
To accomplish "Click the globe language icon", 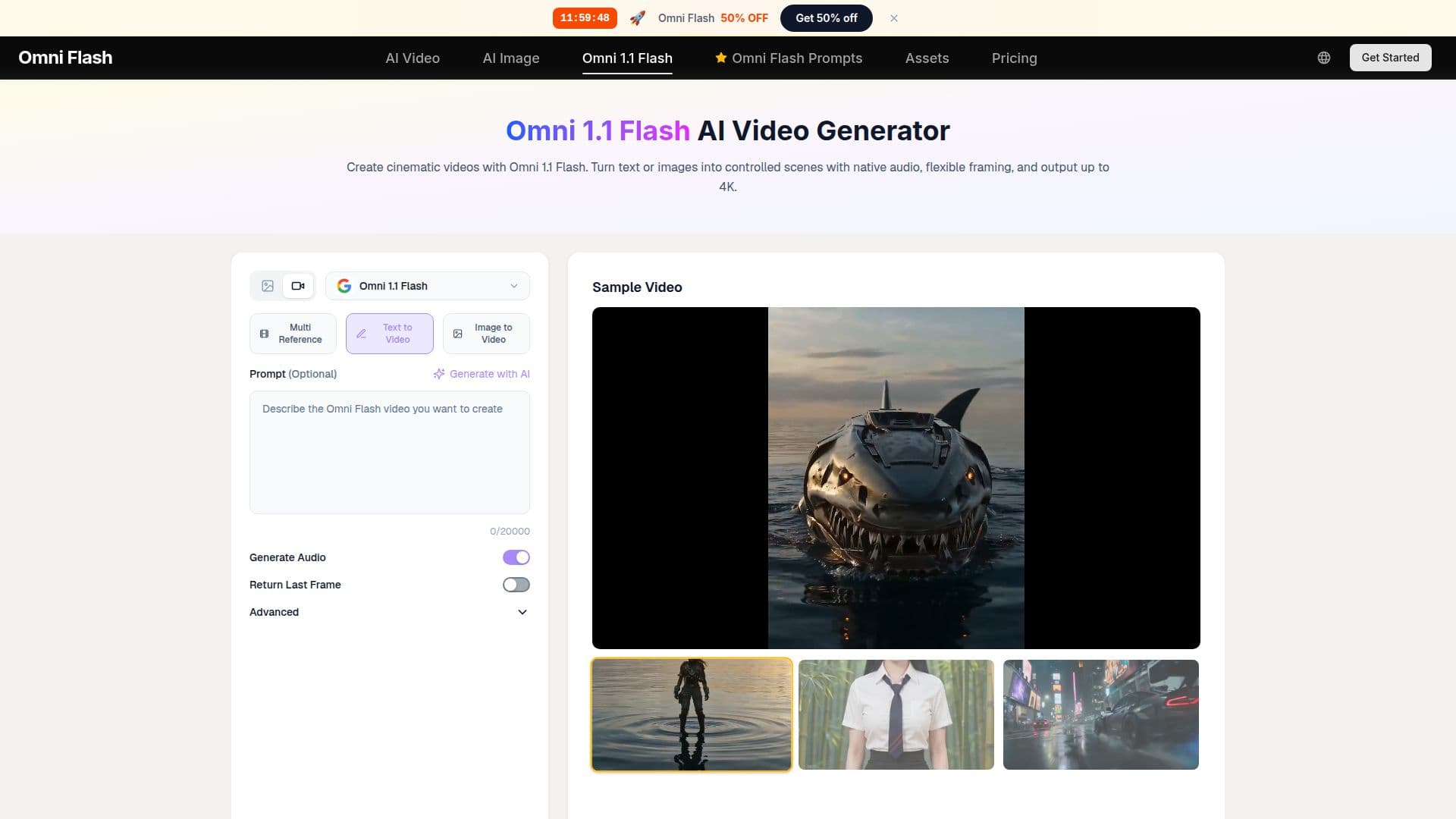I will point(1324,58).
